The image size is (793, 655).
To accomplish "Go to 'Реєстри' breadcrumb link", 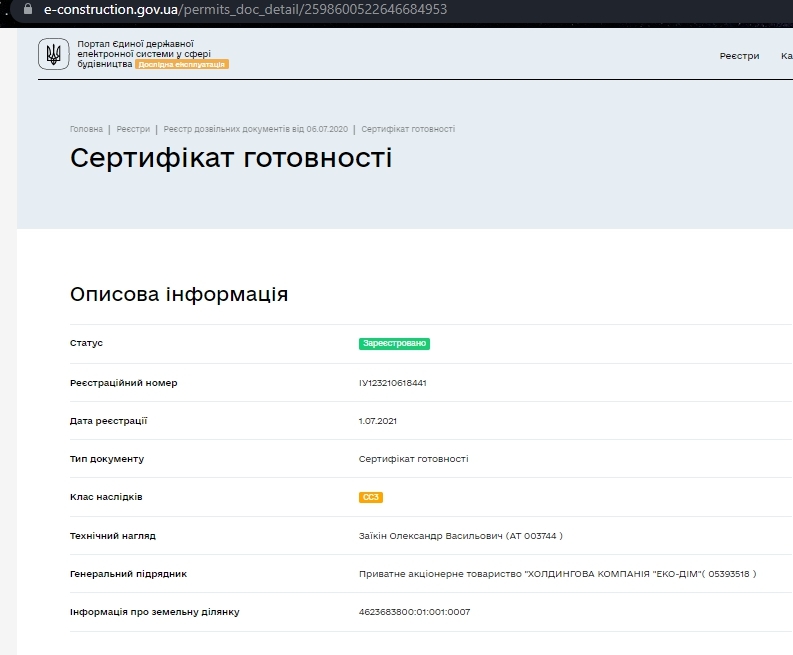I will [x=133, y=129].
